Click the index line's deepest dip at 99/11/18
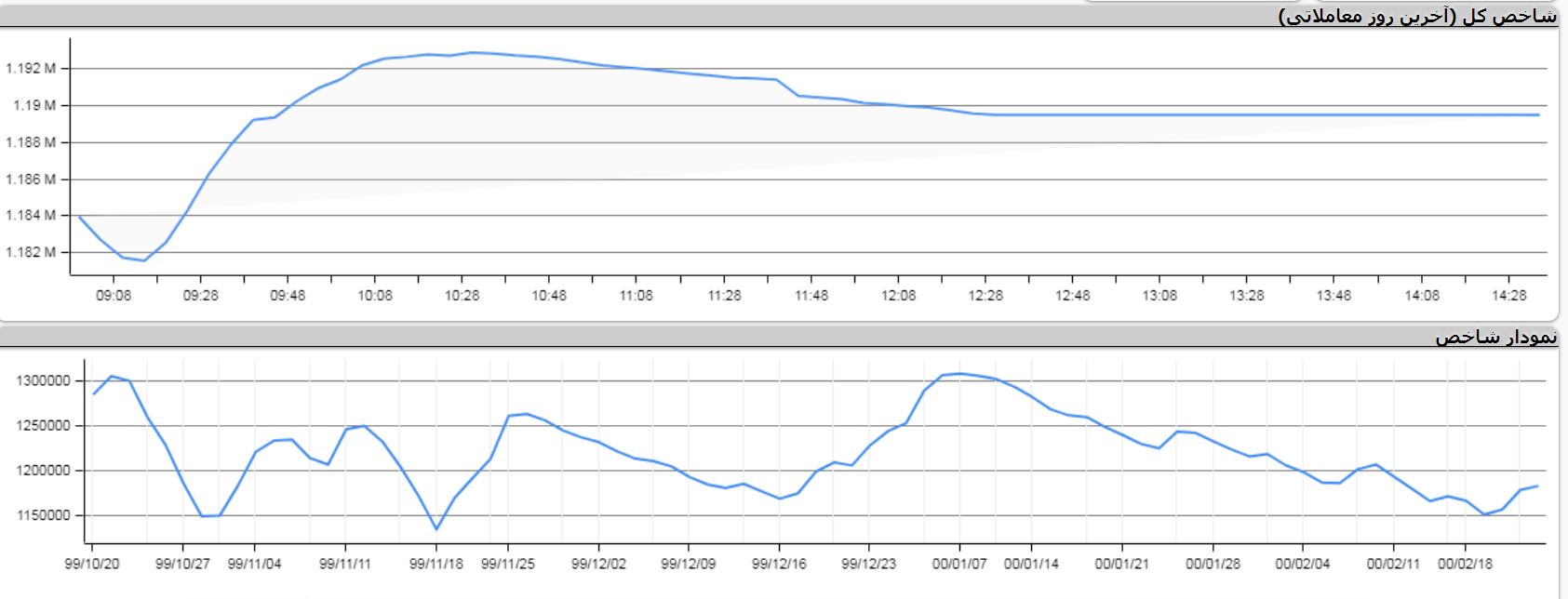Image resolution: width=1568 pixels, height=599 pixels. pyautogui.click(x=436, y=529)
